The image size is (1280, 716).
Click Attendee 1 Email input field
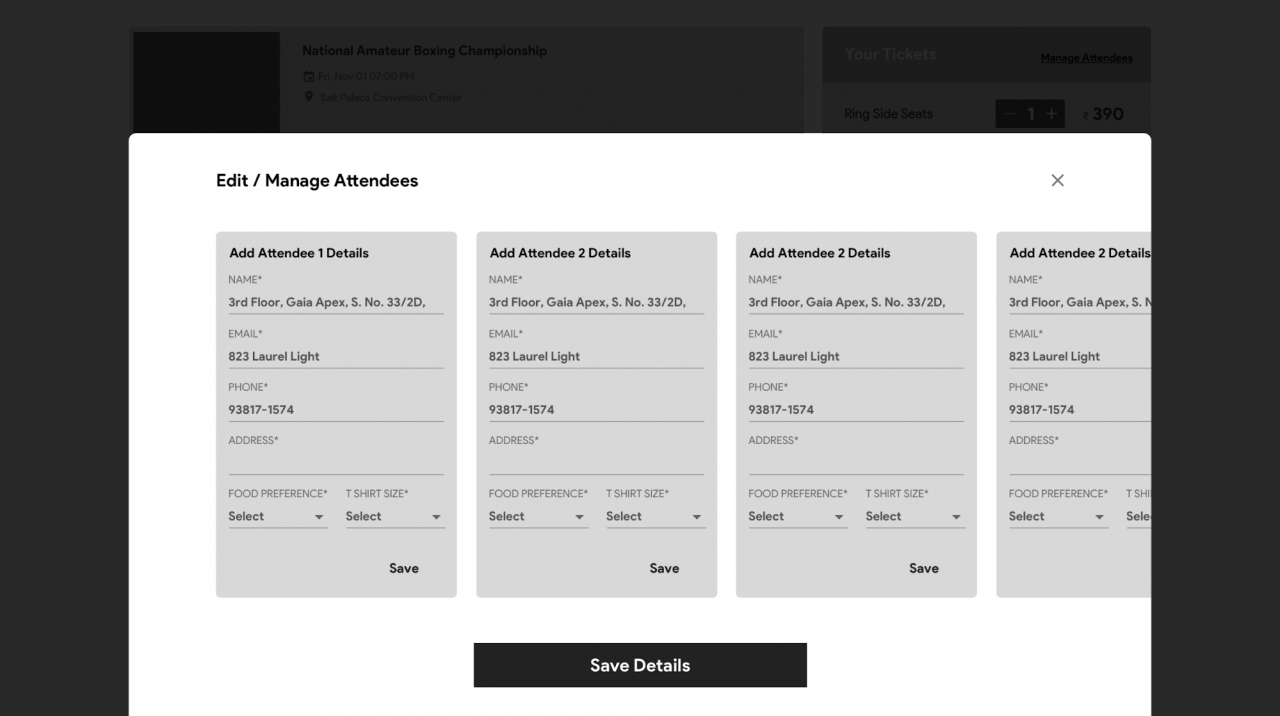coord(335,356)
